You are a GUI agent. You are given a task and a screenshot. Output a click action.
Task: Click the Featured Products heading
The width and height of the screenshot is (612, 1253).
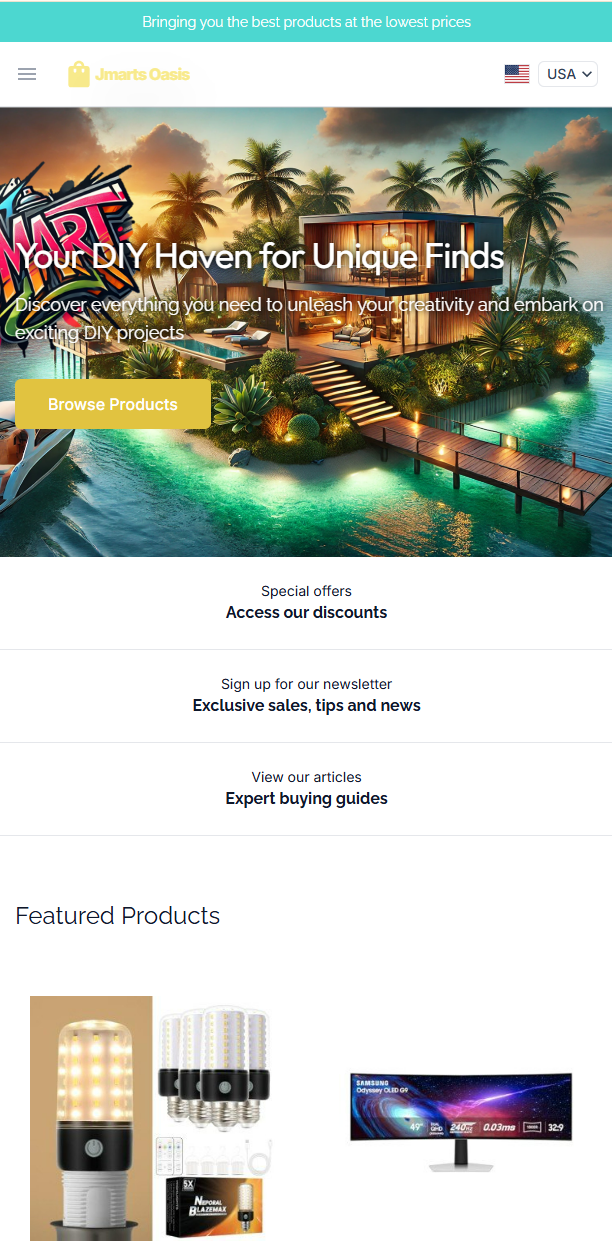(x=118, y=916)
